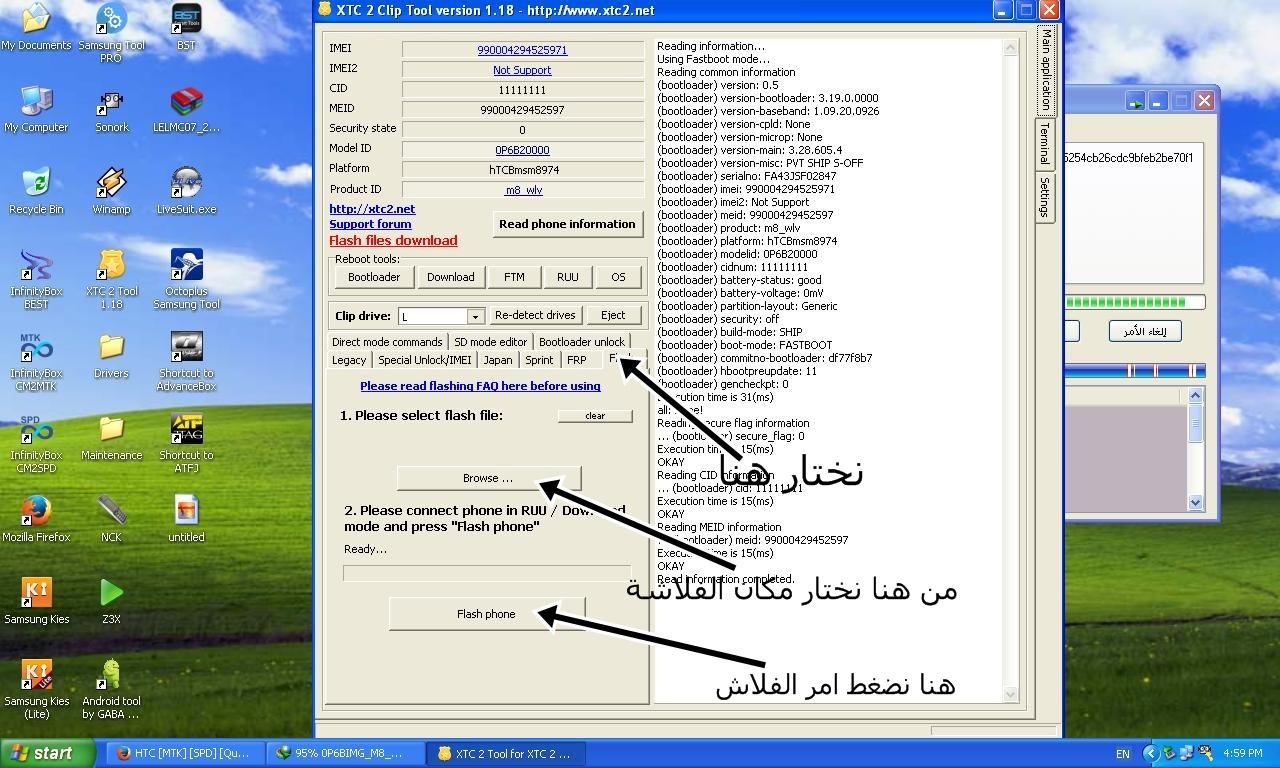Launch InfinityBox CM2SPD desktop shortcut
1280x768 pixels.
click(36, 443)
